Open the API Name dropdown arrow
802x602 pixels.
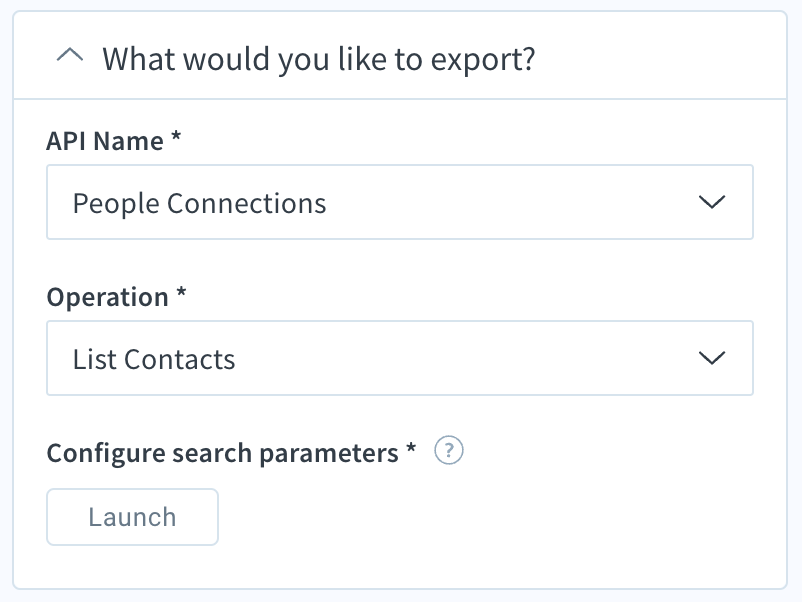(712, 202)
